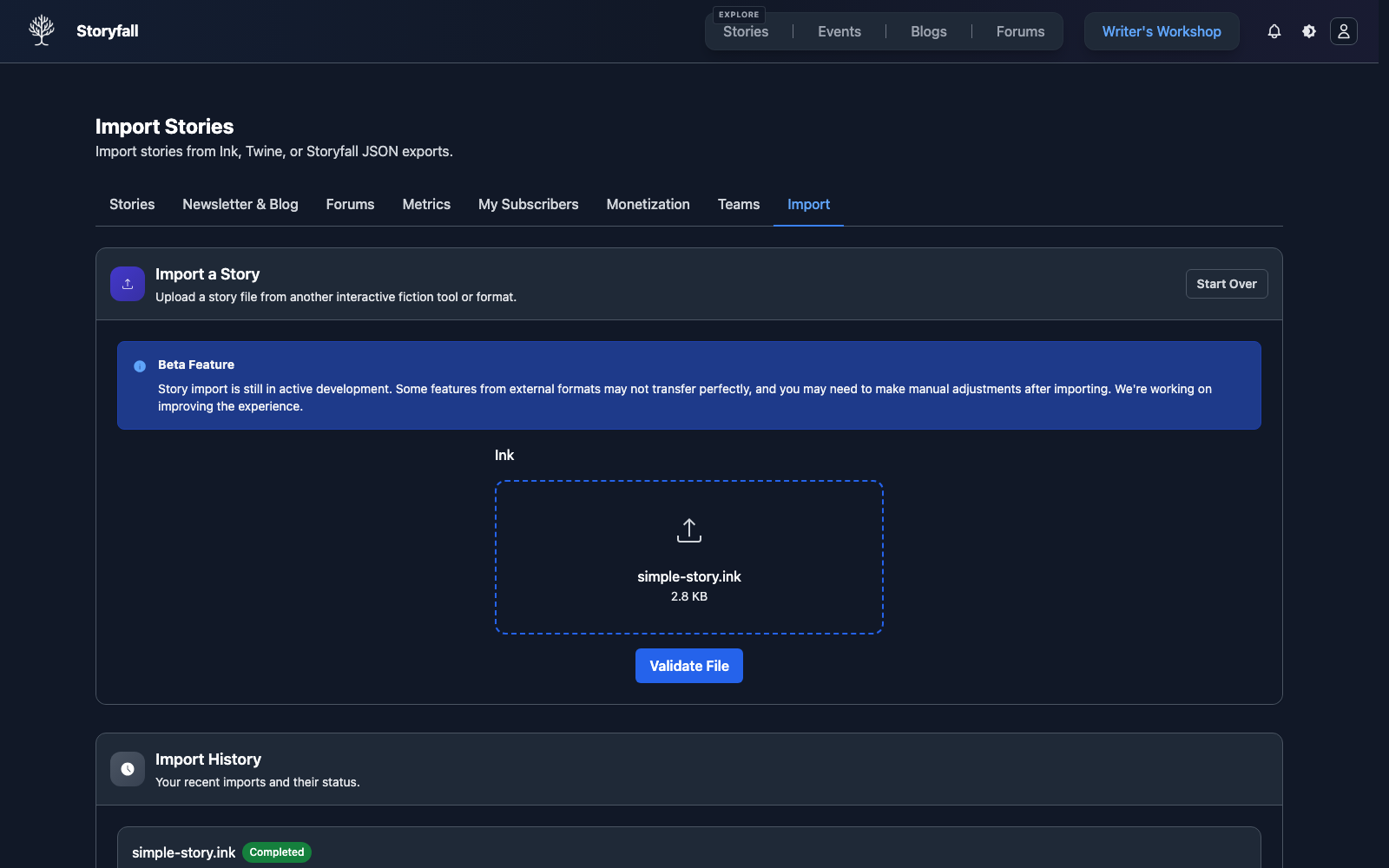Open the Stories explore nav item
Image resolution: width=1389 pixels, height=868 pixels.
click(745, 32)
